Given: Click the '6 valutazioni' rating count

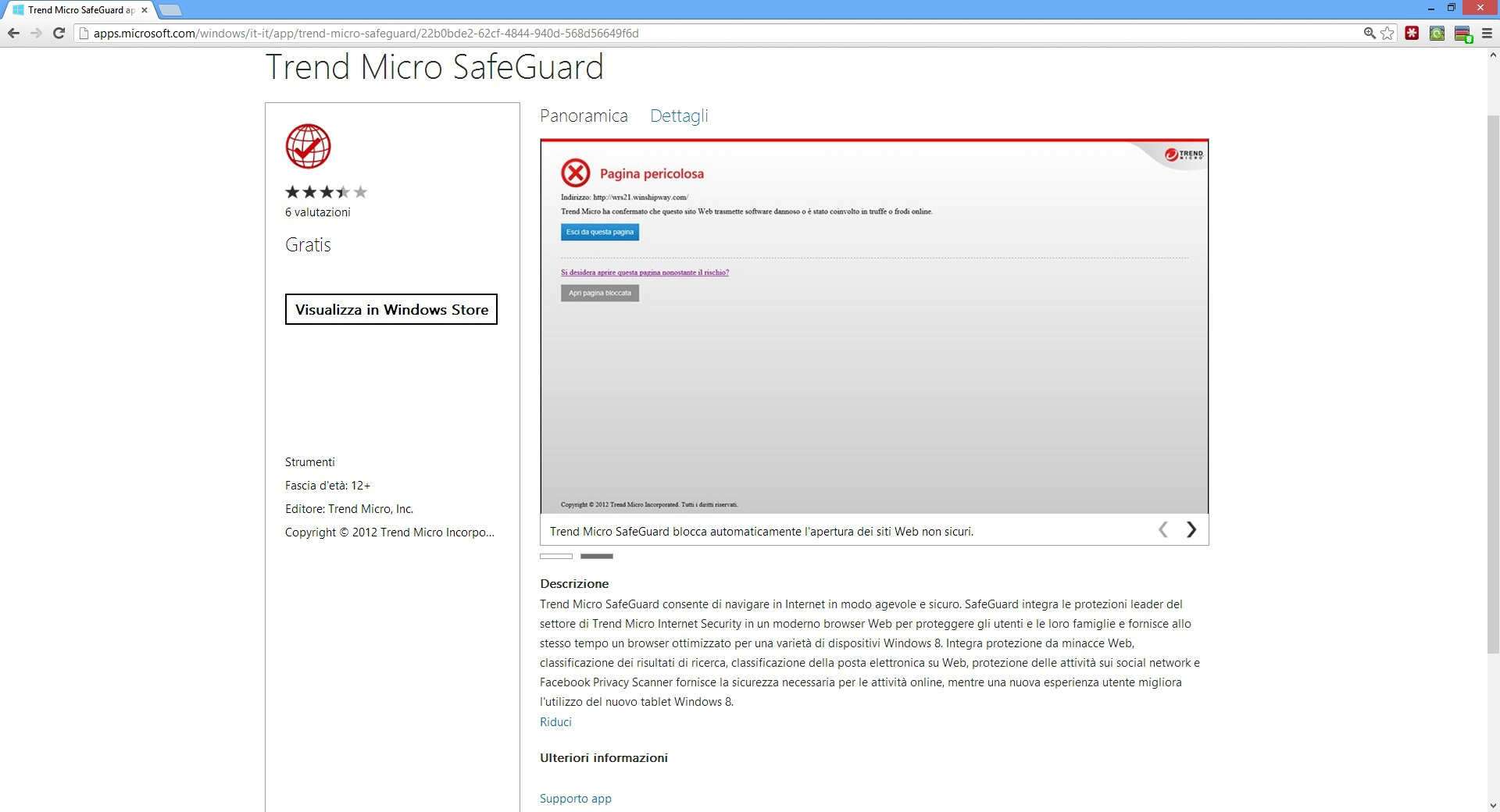Looking at the screenshot, I should tap(318, 212).
